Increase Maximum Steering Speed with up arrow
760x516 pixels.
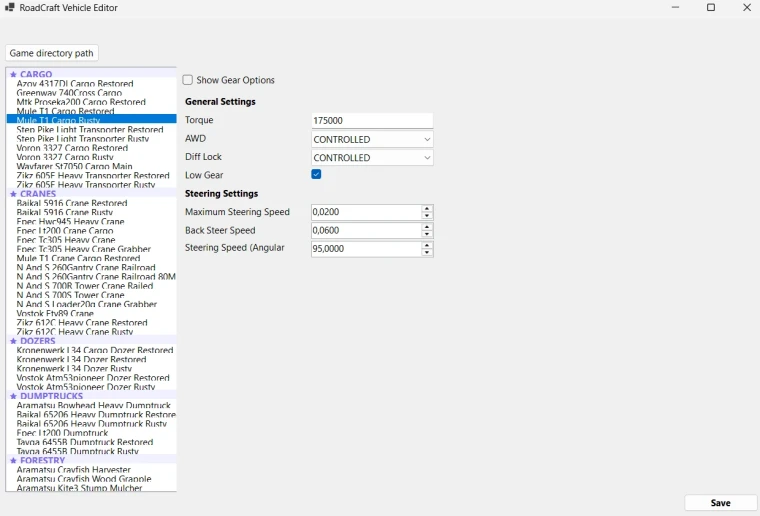tap(427, 209)
